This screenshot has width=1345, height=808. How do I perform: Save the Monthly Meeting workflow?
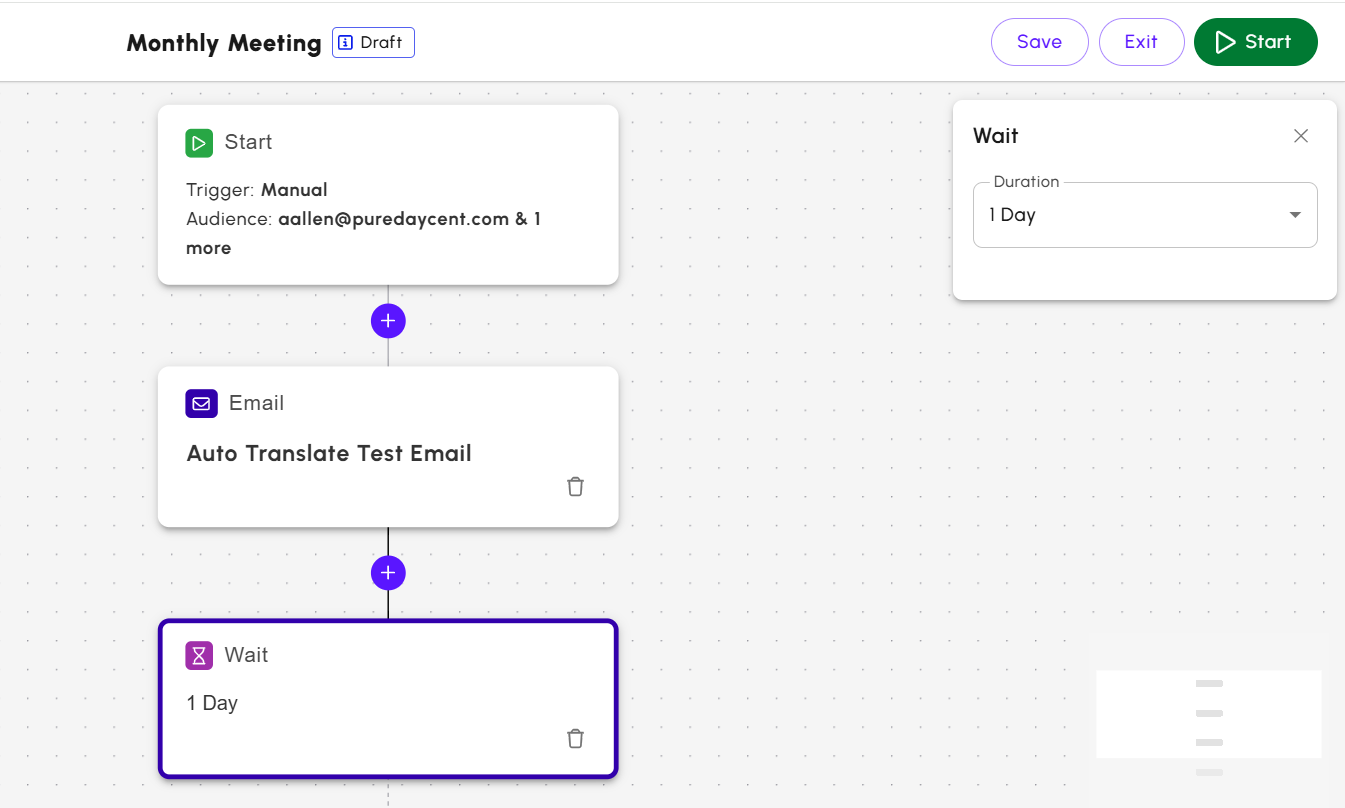tap(1039, 42)
